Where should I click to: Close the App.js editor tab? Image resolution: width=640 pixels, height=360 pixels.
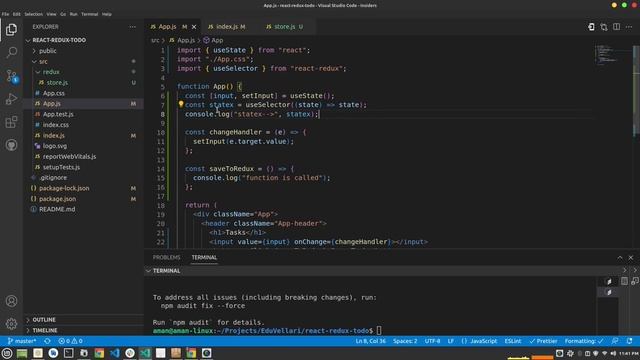(194, 27)
